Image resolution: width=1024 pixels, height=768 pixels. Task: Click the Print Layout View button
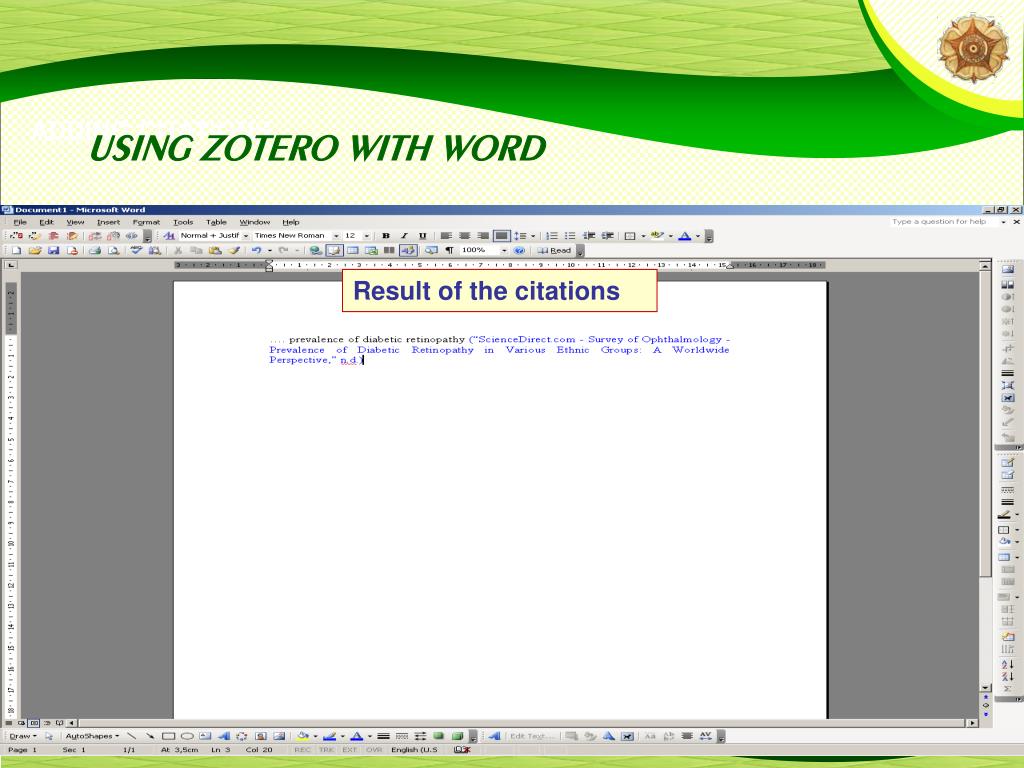(35, 723)
